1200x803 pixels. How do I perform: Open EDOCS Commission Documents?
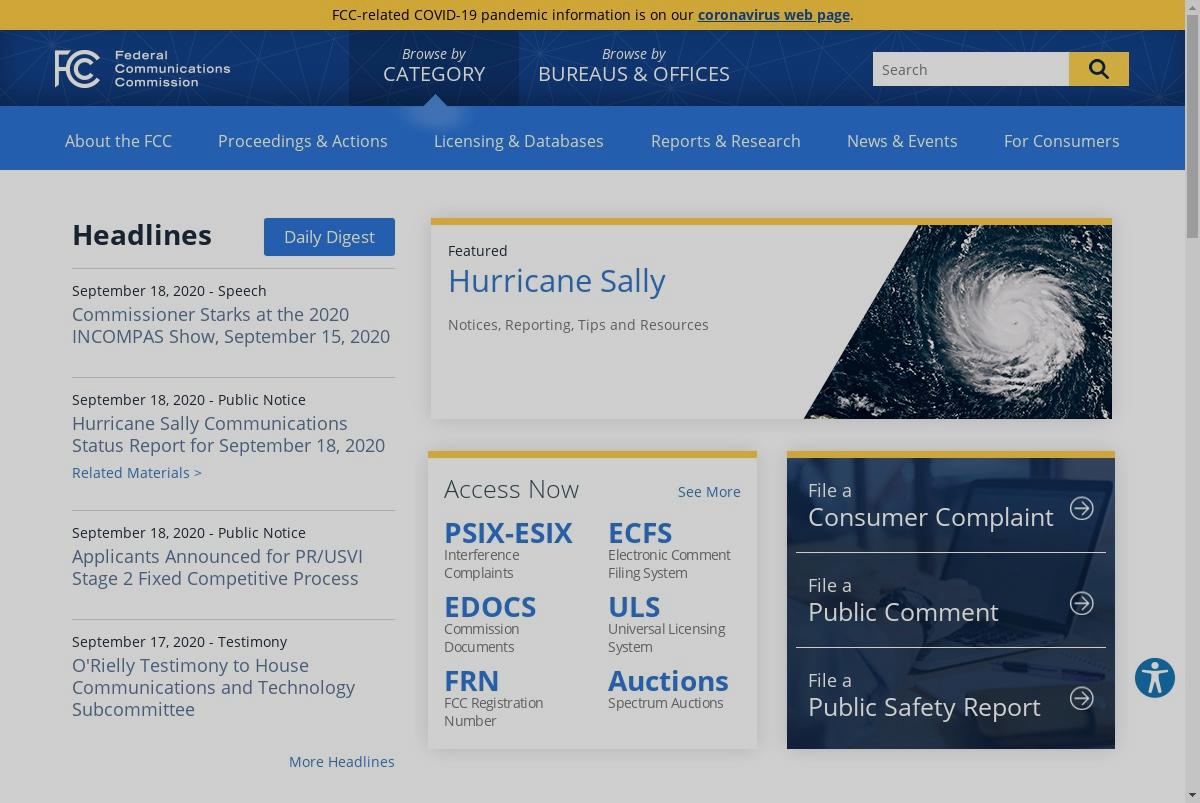tap(490, 623)
